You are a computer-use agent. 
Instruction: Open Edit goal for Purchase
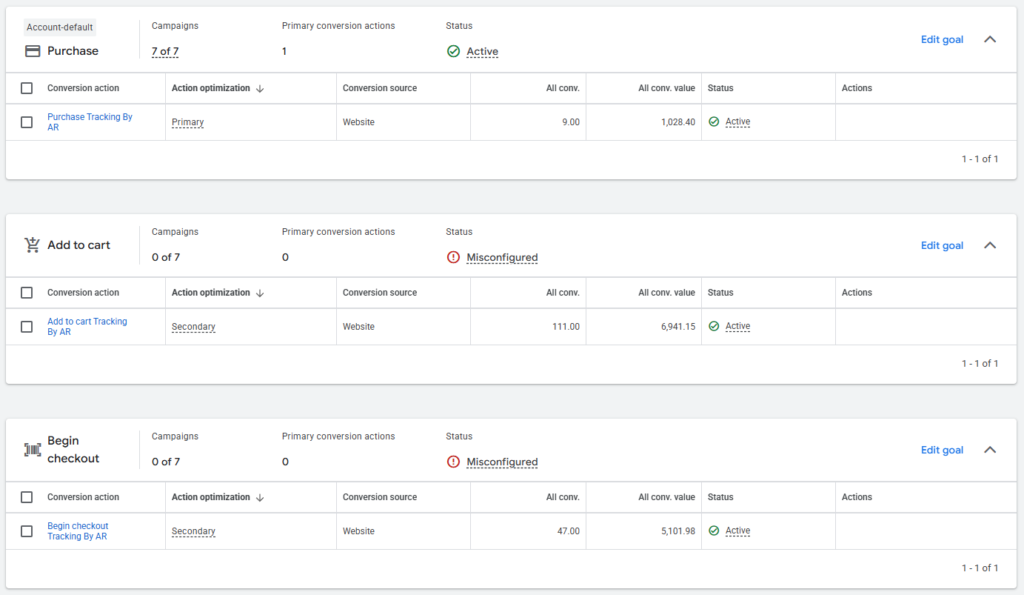tap(942, 39)
